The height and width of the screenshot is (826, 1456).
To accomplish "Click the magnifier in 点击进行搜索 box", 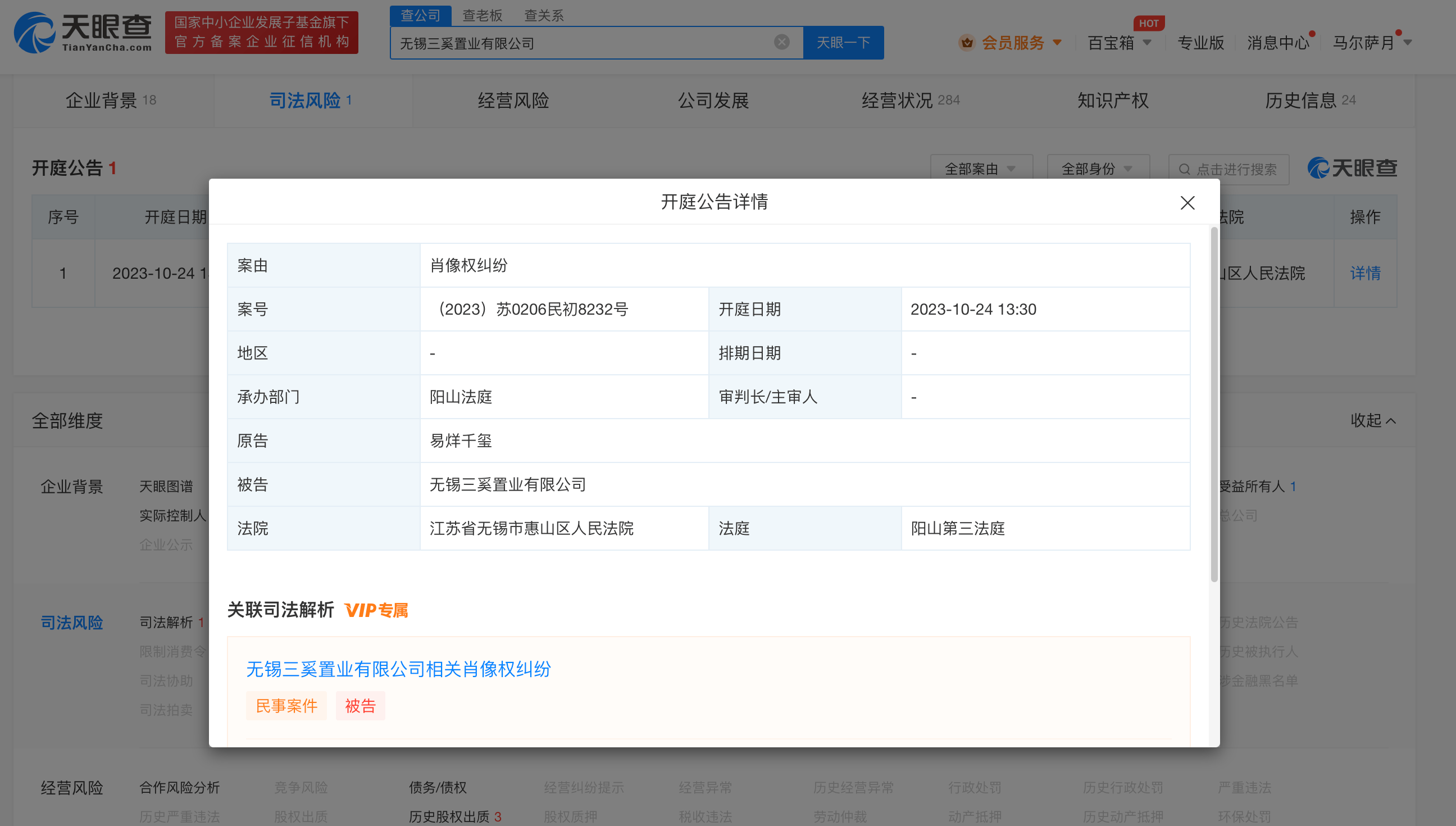I will (1185, 170).
